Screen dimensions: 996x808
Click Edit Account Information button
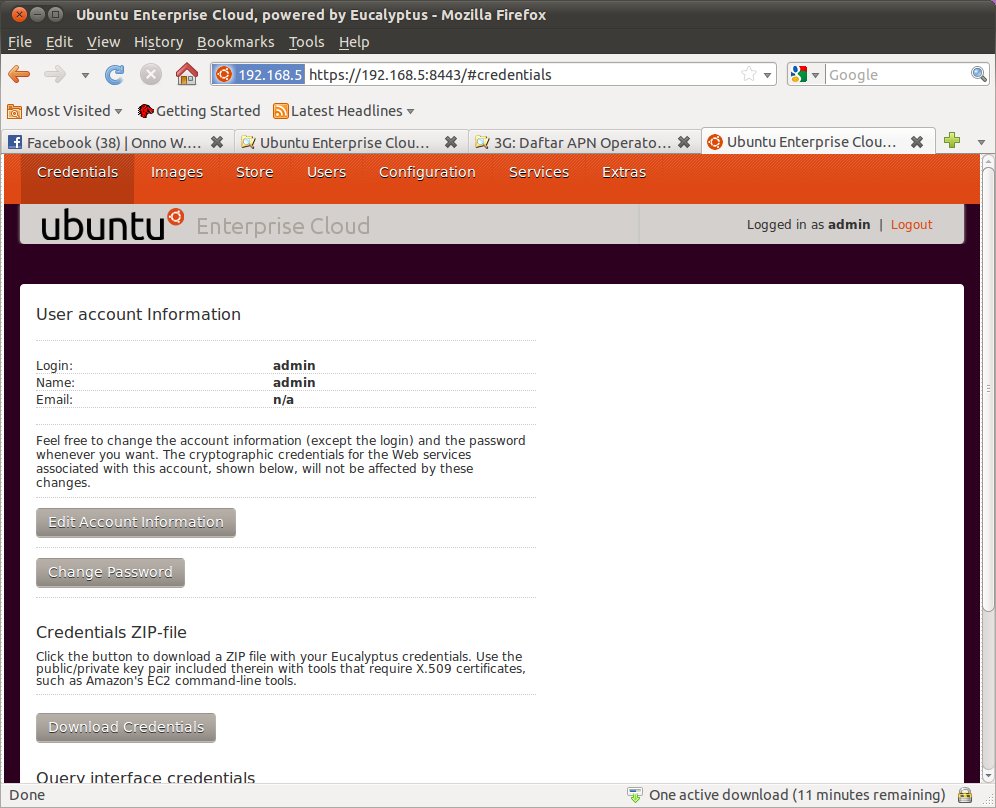point(136,522)
